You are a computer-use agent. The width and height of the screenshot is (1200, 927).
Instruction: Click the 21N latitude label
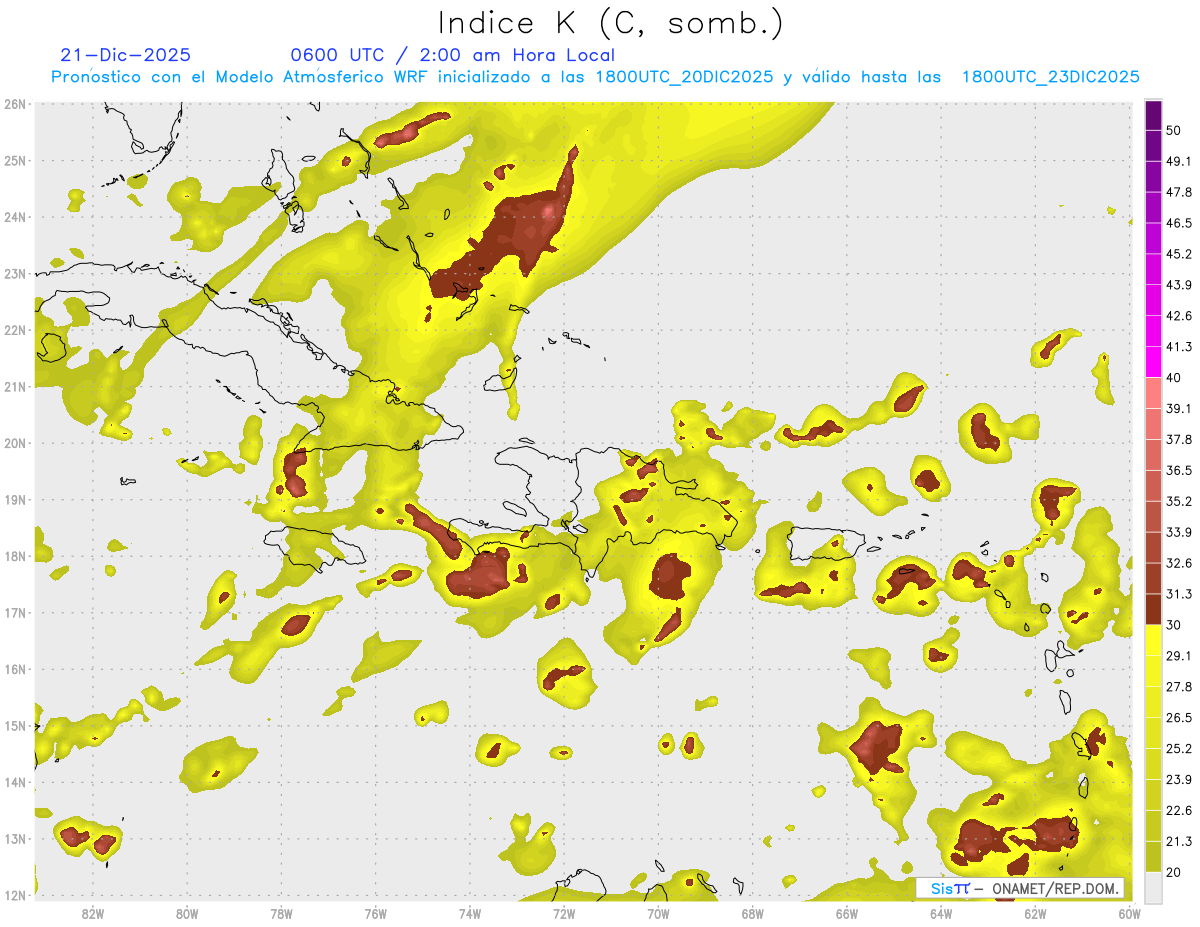click(x=15, y=386)
